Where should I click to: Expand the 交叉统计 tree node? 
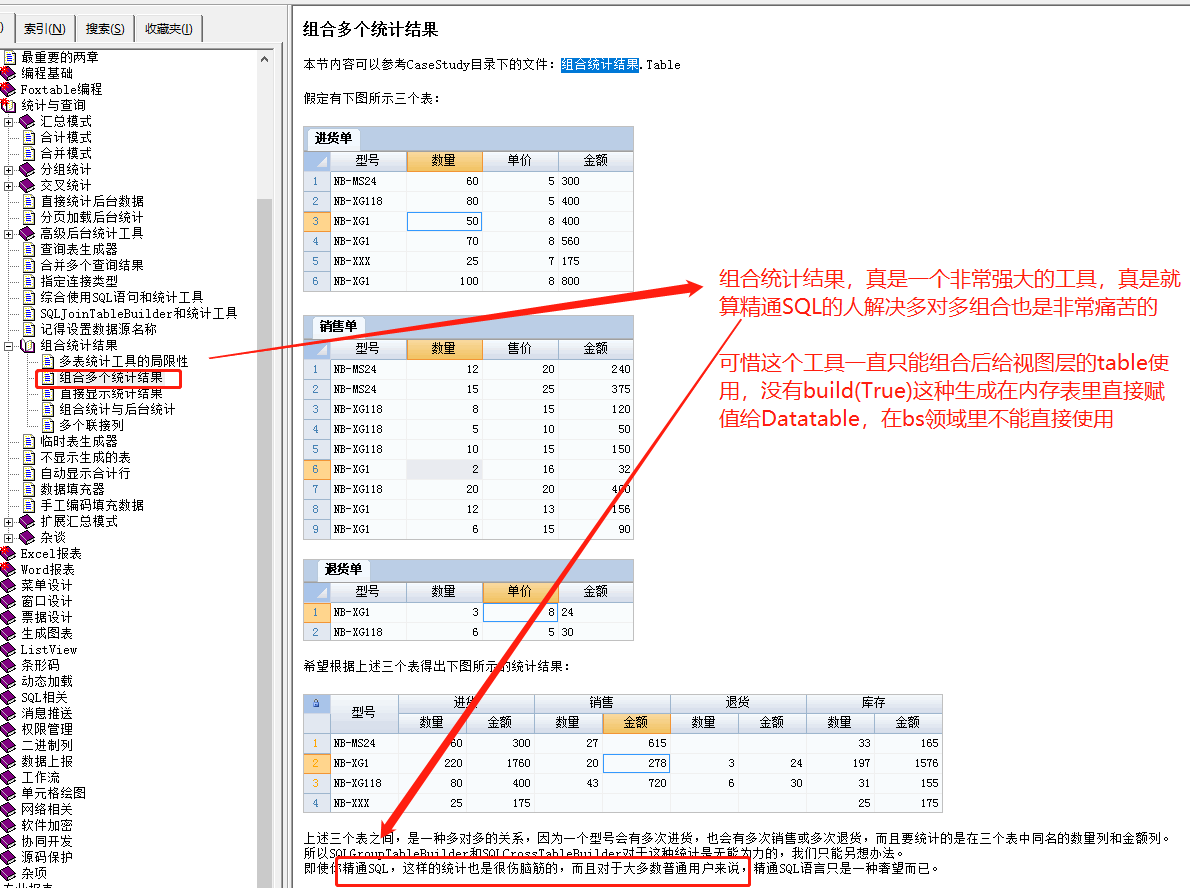pos(8,186)
